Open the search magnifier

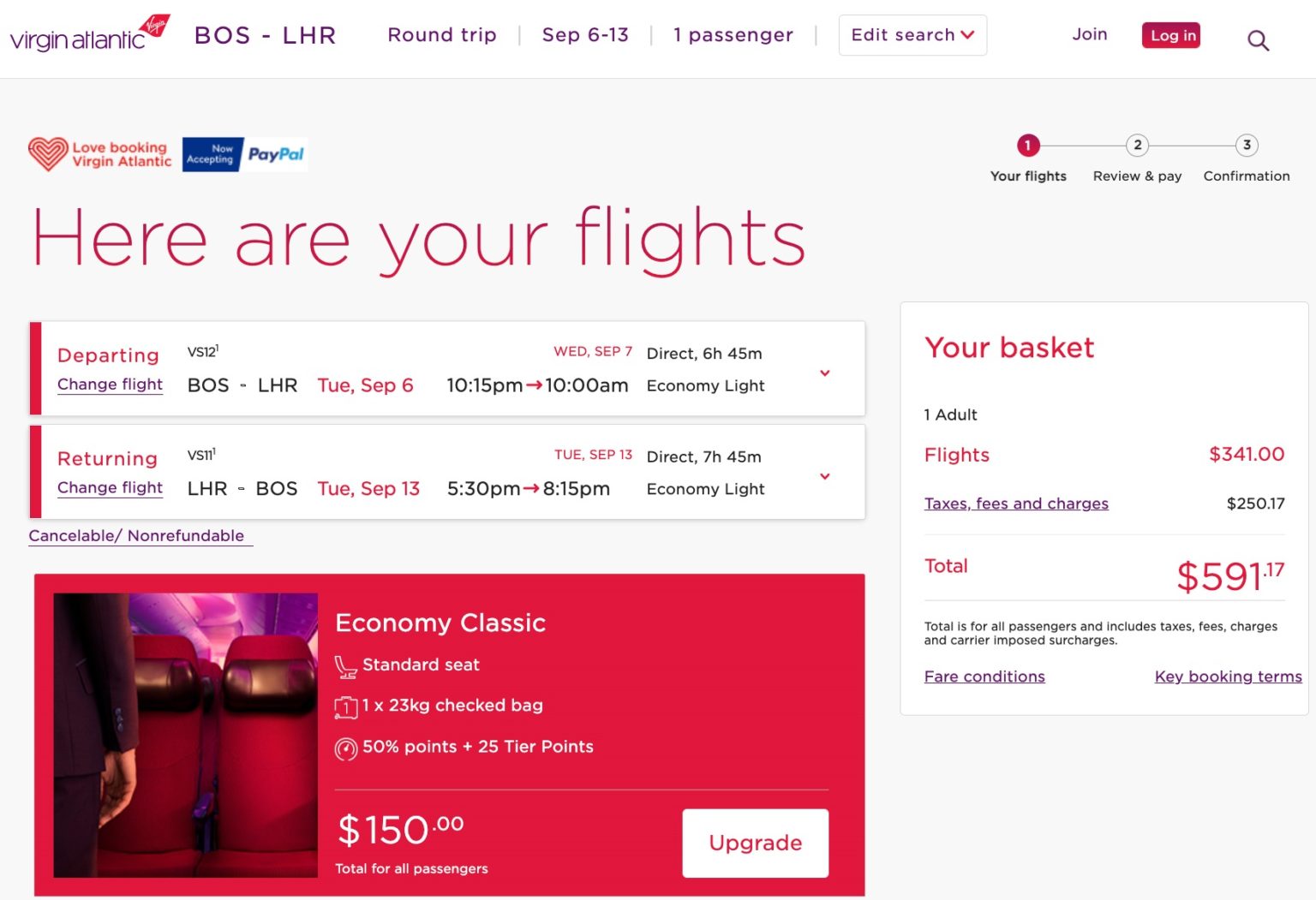(x=1258, y=39)
